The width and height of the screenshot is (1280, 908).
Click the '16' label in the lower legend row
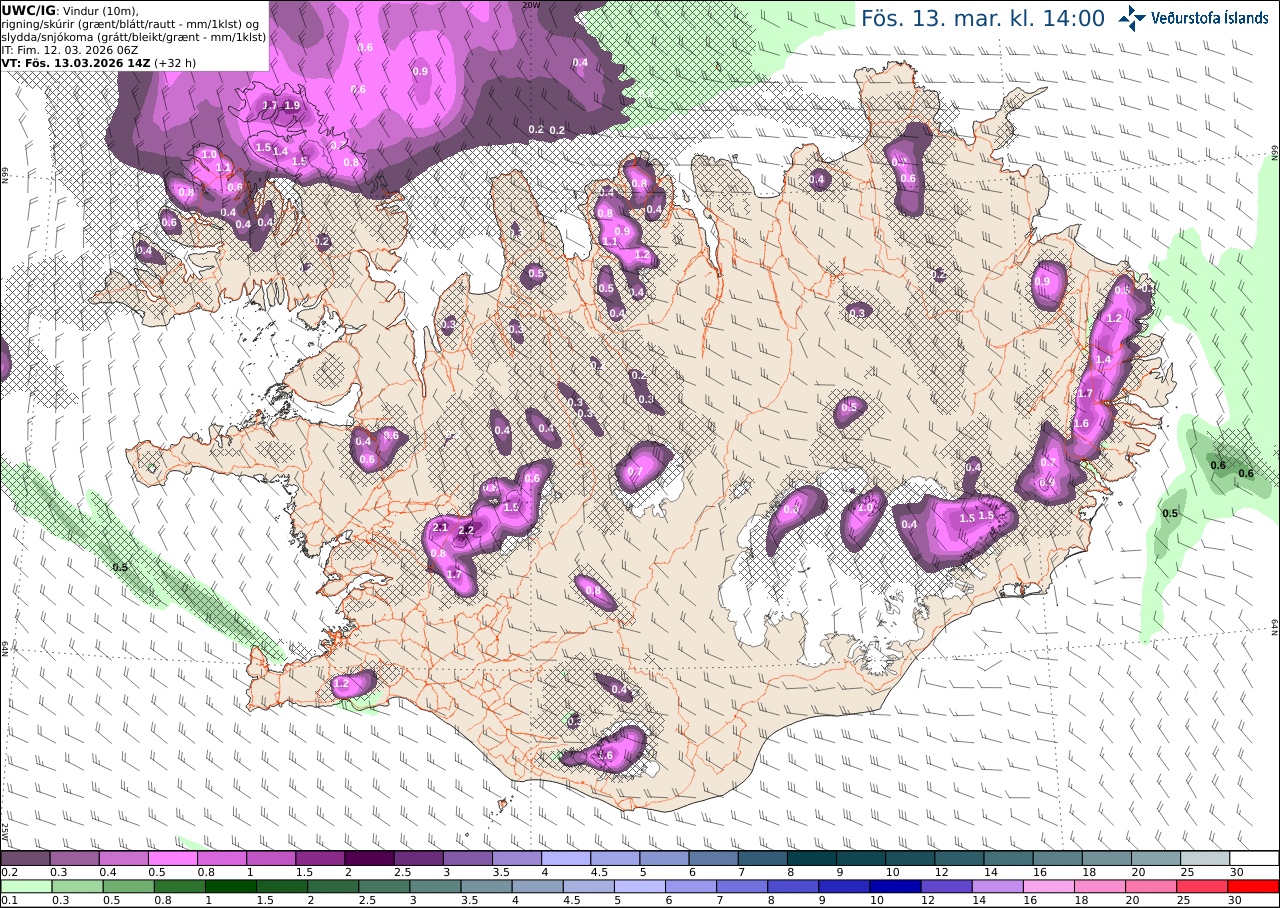[x=1033, y=900]
